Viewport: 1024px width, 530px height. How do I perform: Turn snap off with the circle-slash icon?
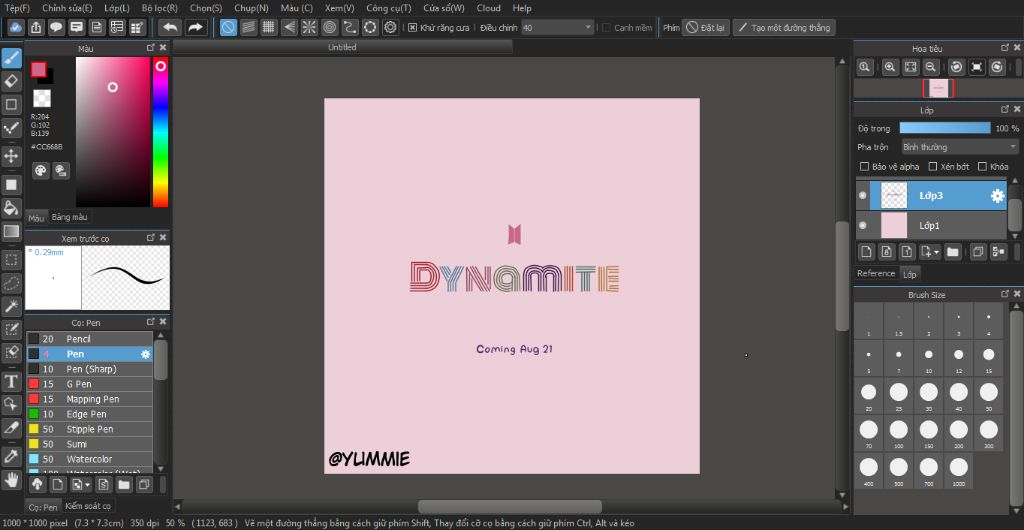click(229, 27)
